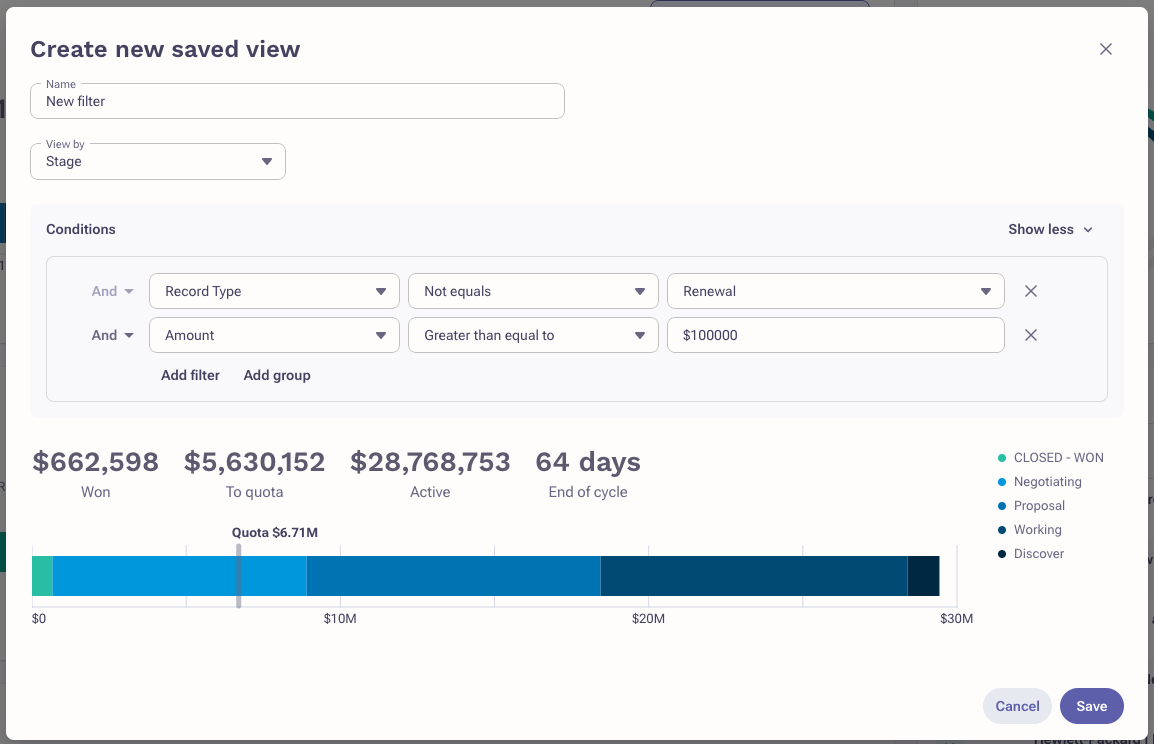
Task: Cancel creating the saved view
Action: pyautogui.click(x=1017, y=706)
